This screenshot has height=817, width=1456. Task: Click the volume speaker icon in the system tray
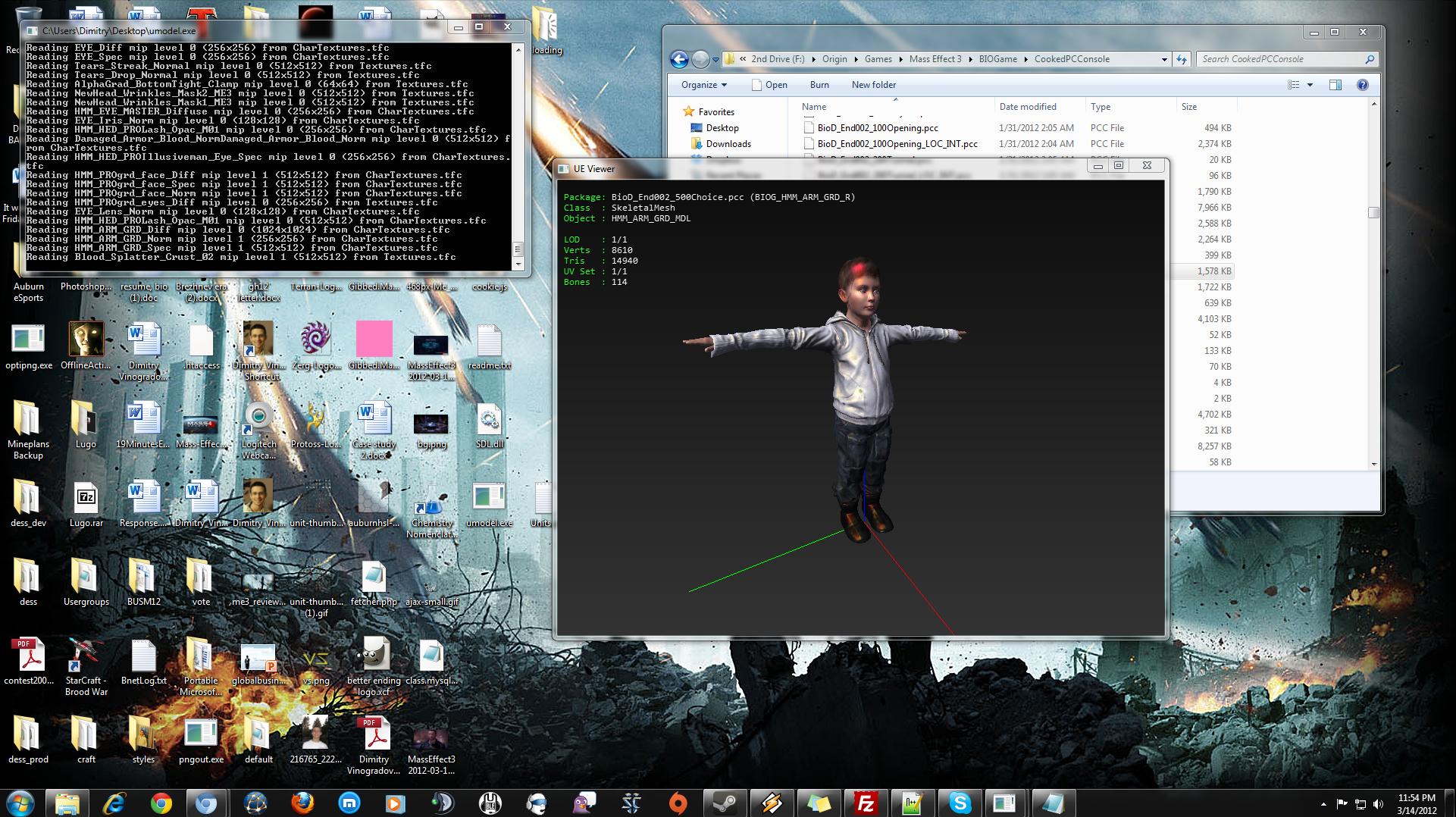click(x=1378, y=804)
